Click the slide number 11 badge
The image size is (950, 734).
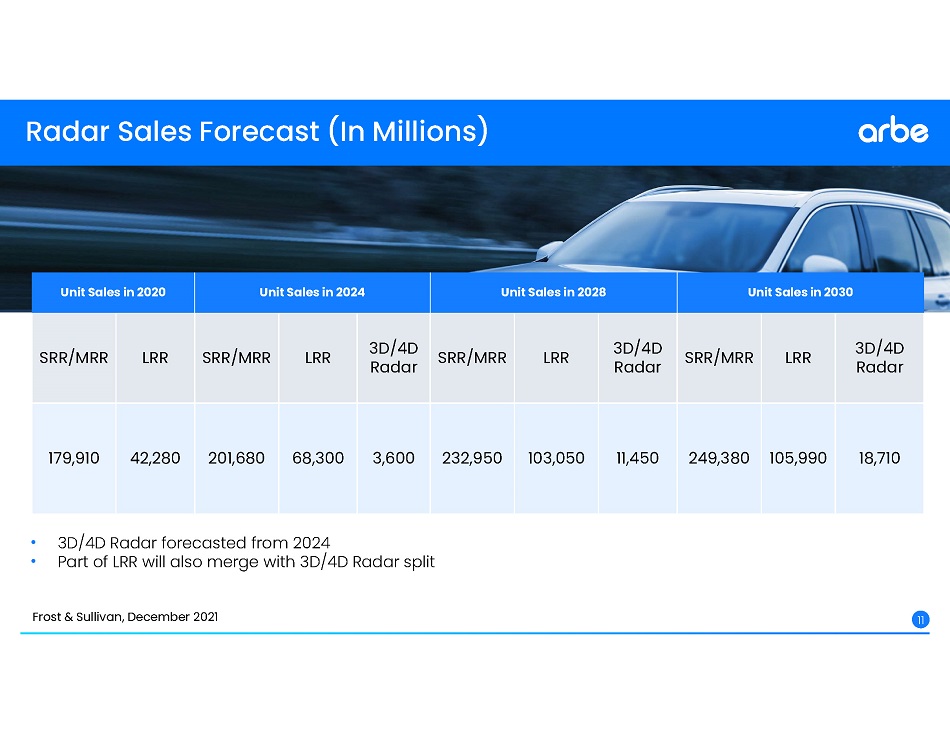click(x=920, y=620)
